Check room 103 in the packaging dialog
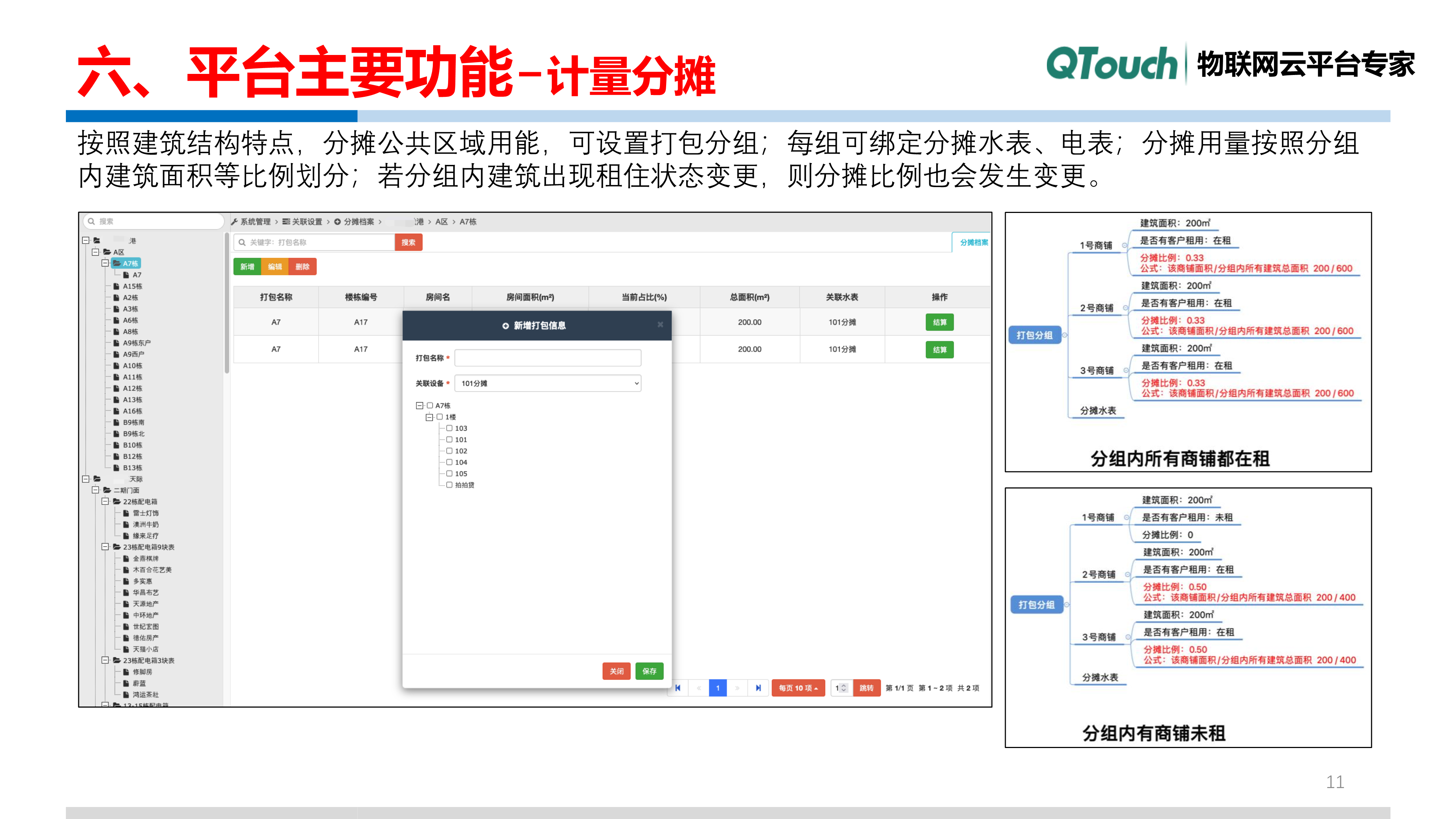 pos(449,428)
